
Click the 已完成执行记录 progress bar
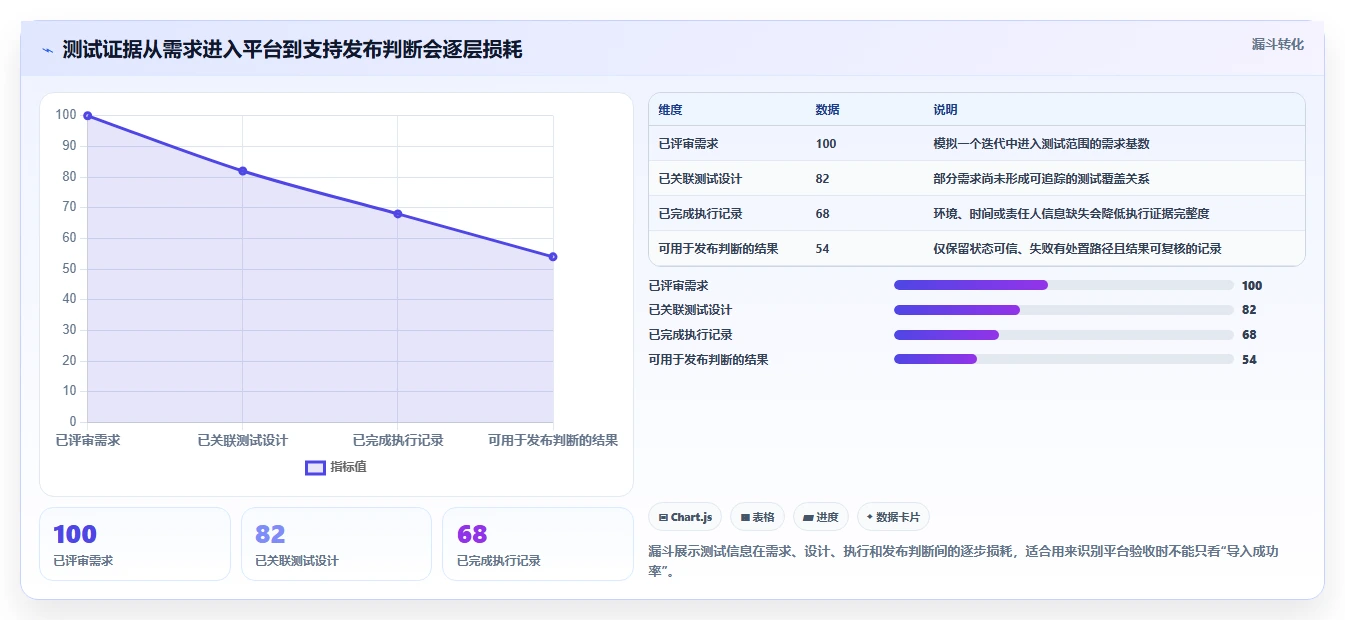(1064, 335)
